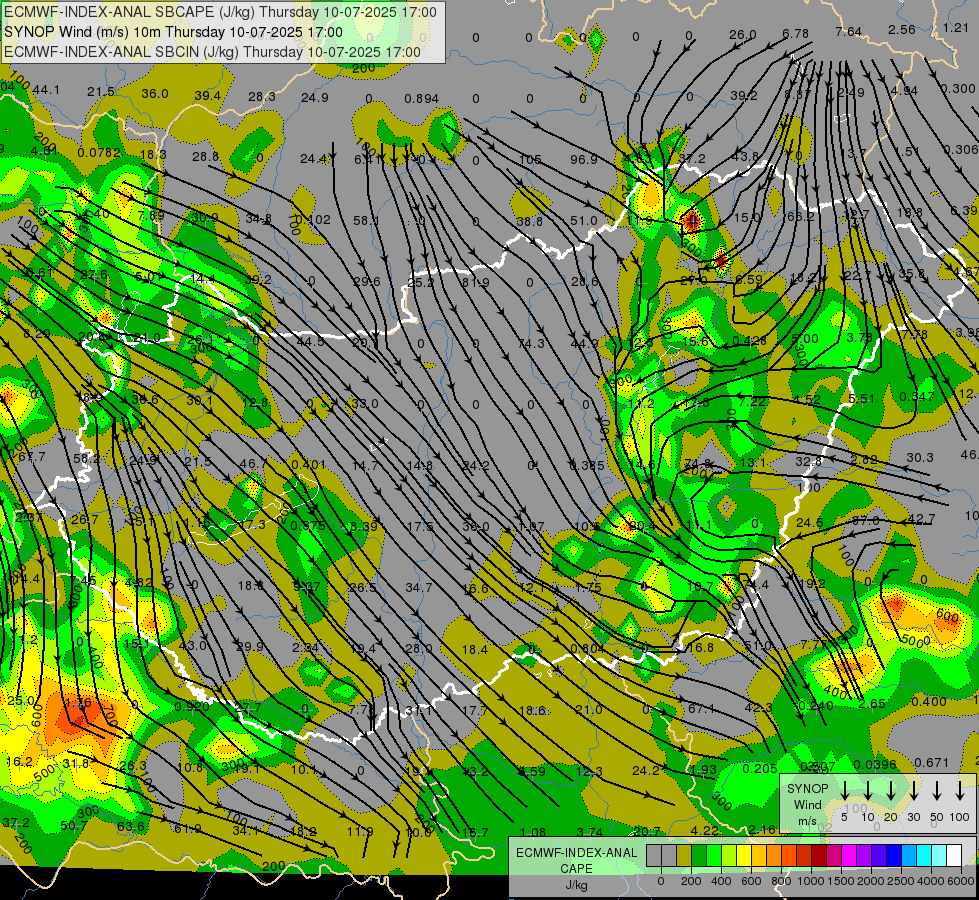This screenshot has width=979, height=900.
Task: Click the 0.401 value on the map
Action: 308,464
